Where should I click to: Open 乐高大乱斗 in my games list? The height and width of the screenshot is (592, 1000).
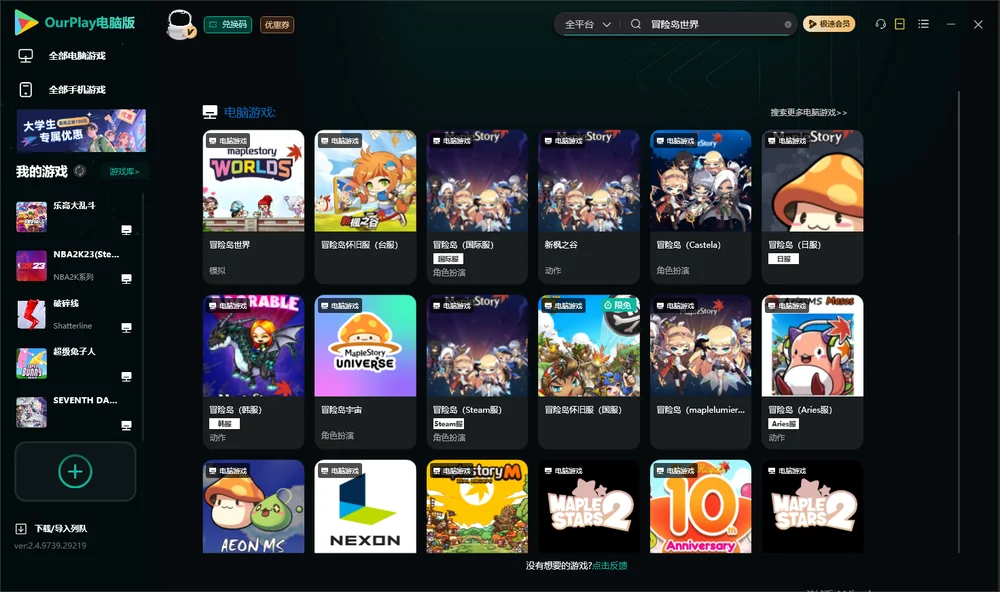click(75, 216)
